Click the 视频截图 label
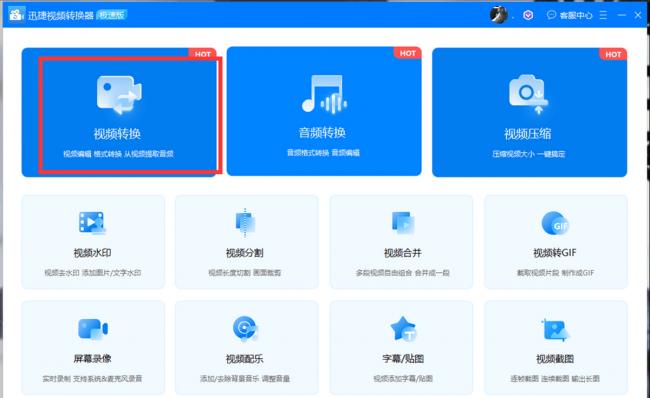The width and height of the screenshot is (650, 398). pyautogui.click(x=555, y=359)
